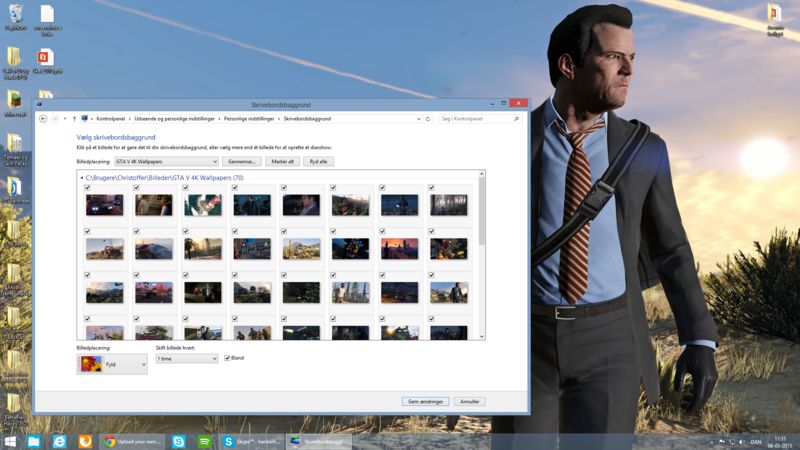Toggle the Bland checkbox
The image size is (800, 450).
pos(227,358)
